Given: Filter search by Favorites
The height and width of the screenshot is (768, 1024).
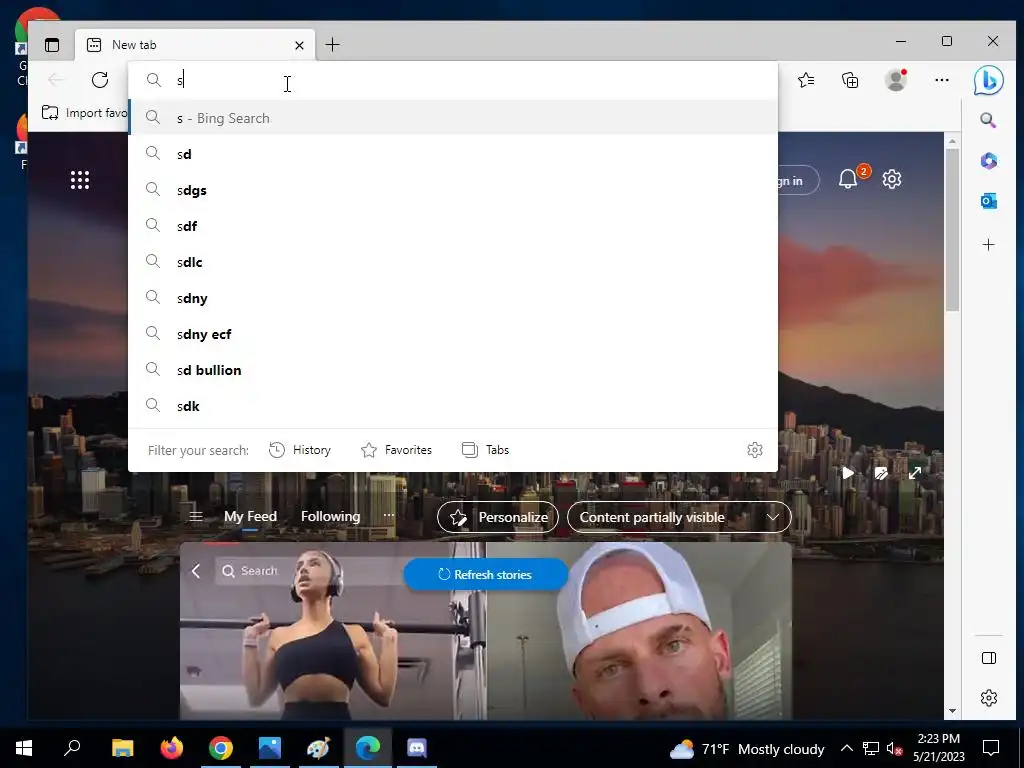Looking at the screenshot, I should pyautogui.click(x=396, y=450).
